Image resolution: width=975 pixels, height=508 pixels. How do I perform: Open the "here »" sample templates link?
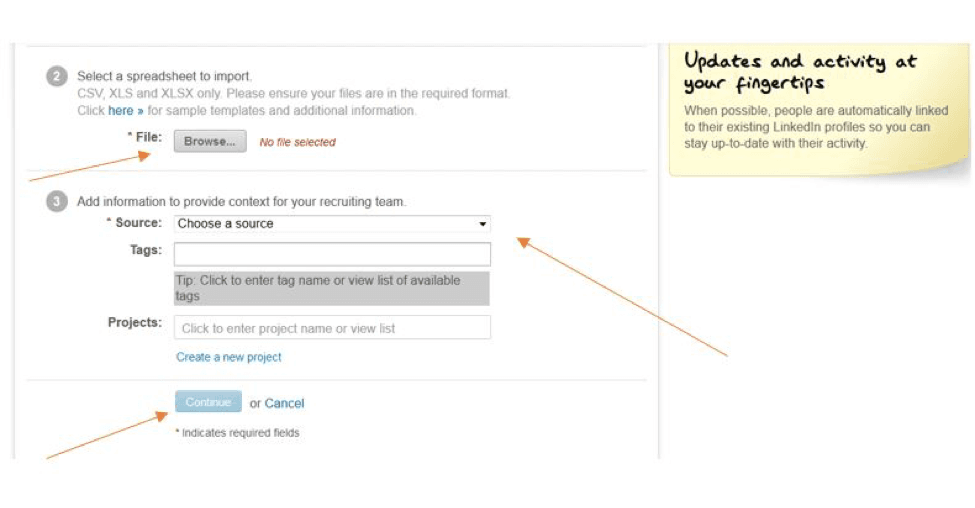point(126,111)
